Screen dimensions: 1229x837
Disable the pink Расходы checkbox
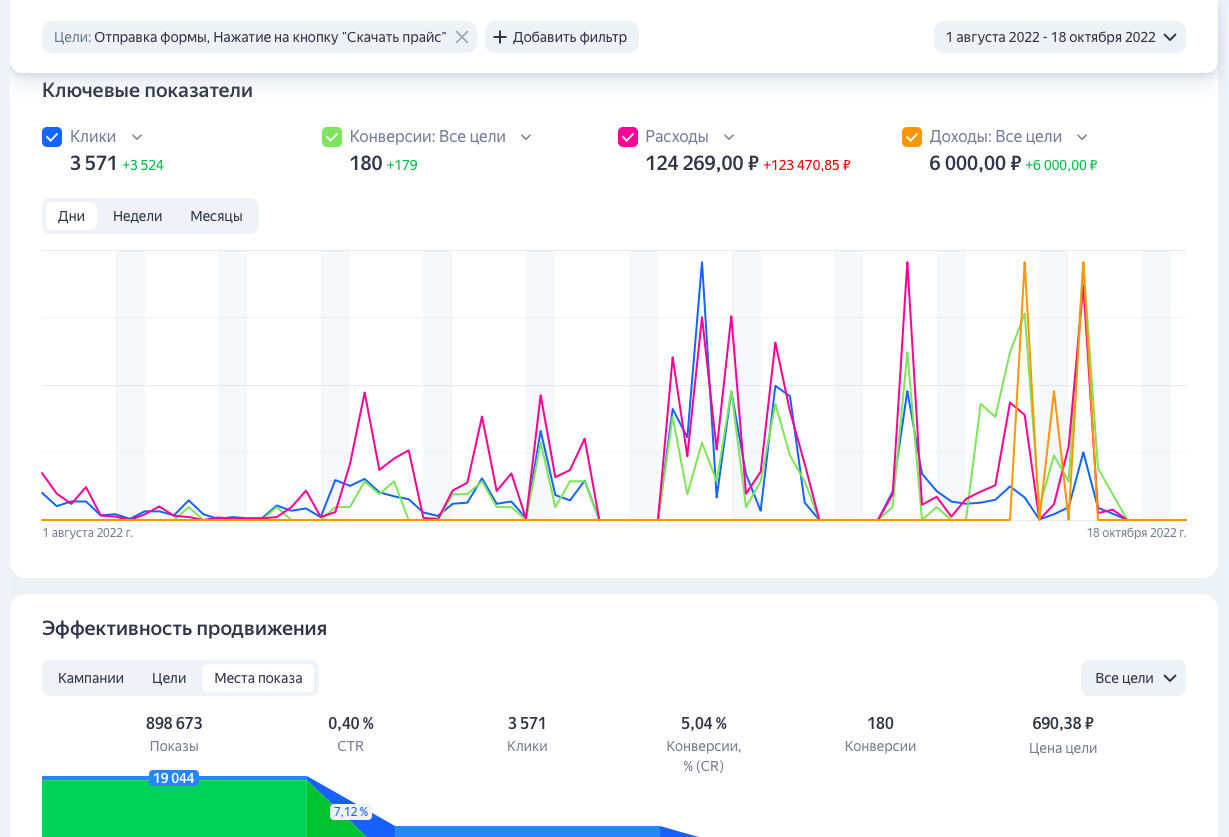click(x=628, y=137)
